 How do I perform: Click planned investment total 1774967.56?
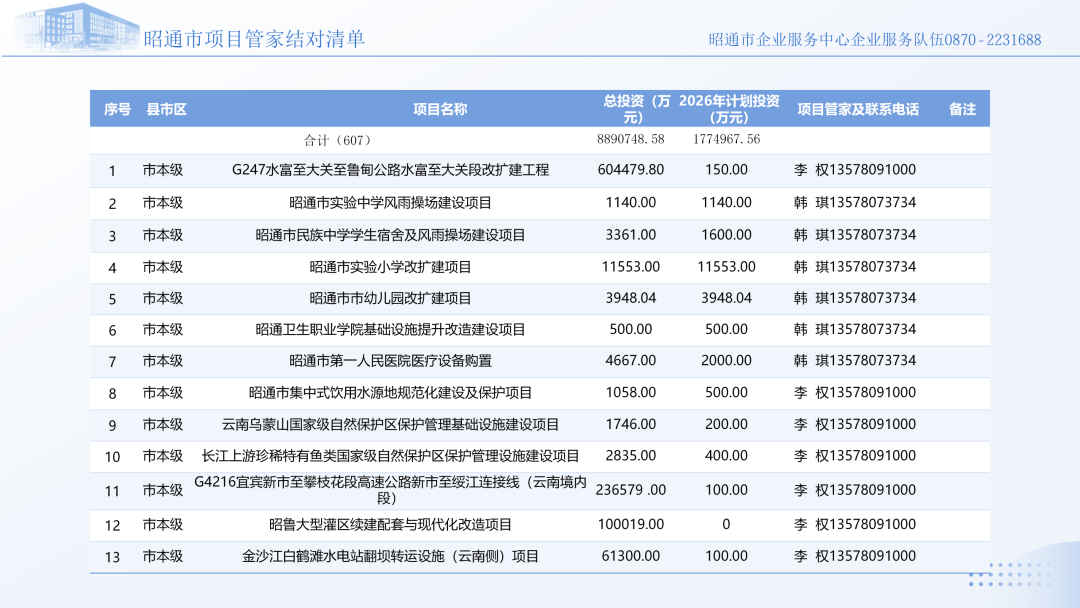coord(727,139)
